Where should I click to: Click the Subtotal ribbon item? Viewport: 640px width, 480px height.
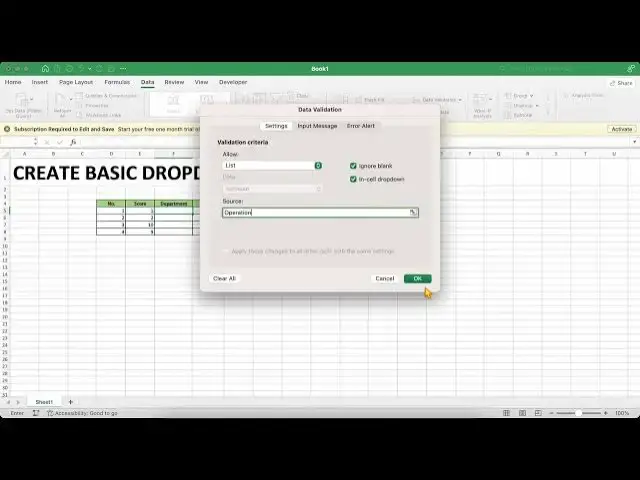(518, 116)
